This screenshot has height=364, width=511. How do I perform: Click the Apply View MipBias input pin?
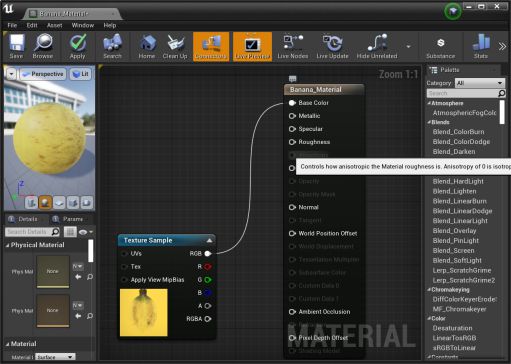pyautogui.click(x=124, y=280)
